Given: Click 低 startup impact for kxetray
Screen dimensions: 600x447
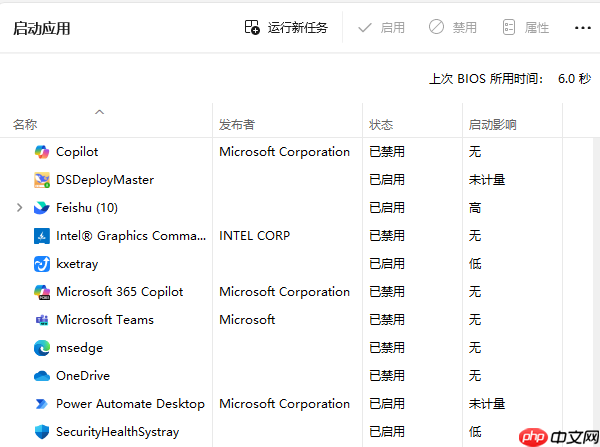Looking at the screenshot, I should [x=475, y=264].
